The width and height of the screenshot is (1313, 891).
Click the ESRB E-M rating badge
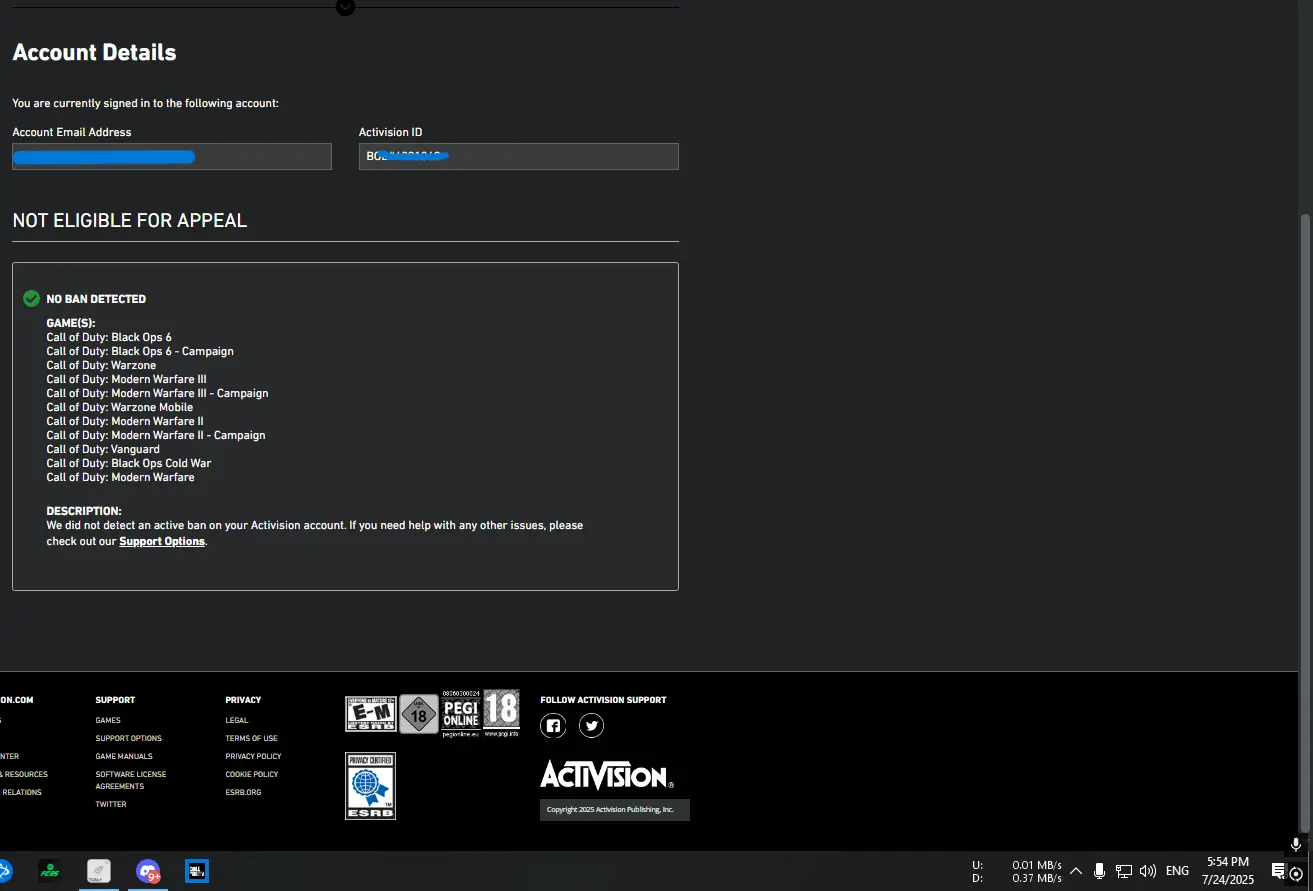click(x=370, y=714)
